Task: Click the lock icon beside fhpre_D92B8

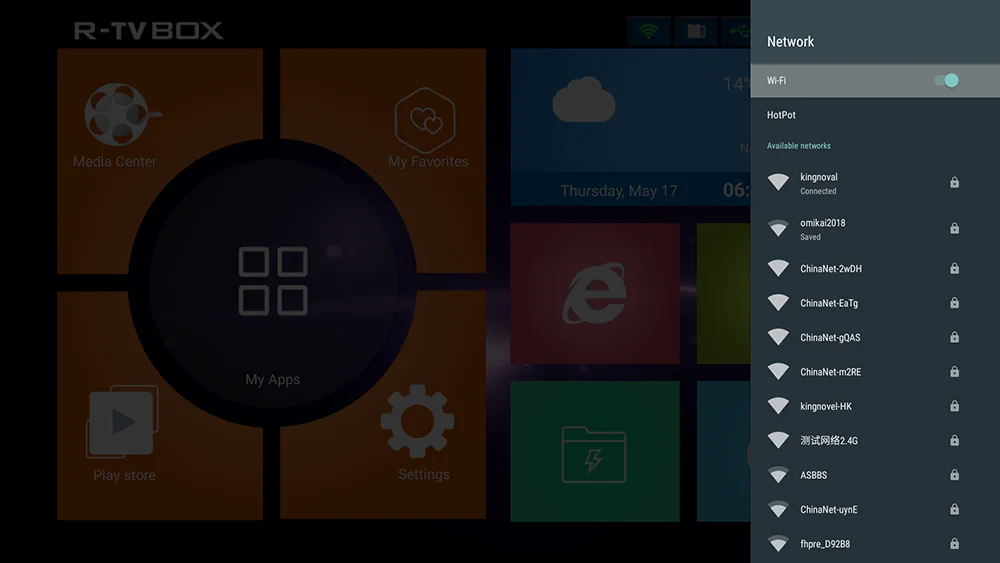Action: [954, 544]
